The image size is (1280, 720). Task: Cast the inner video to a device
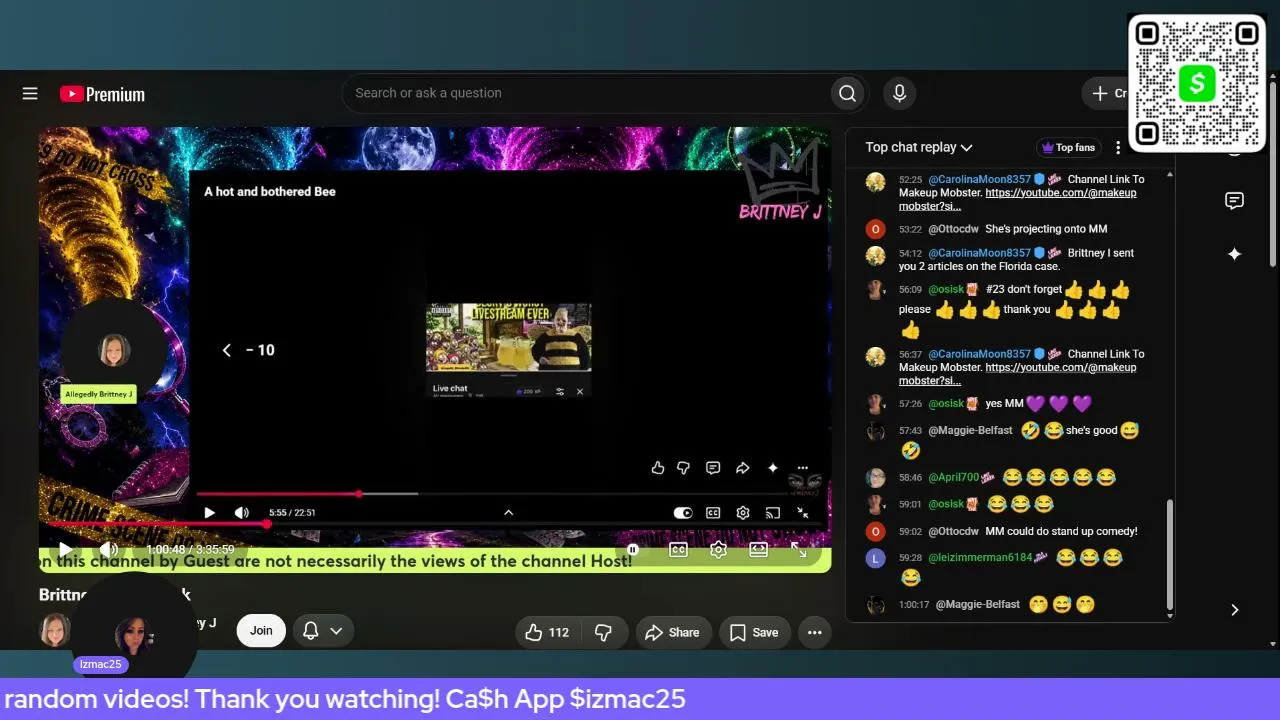tap(772, 513)
